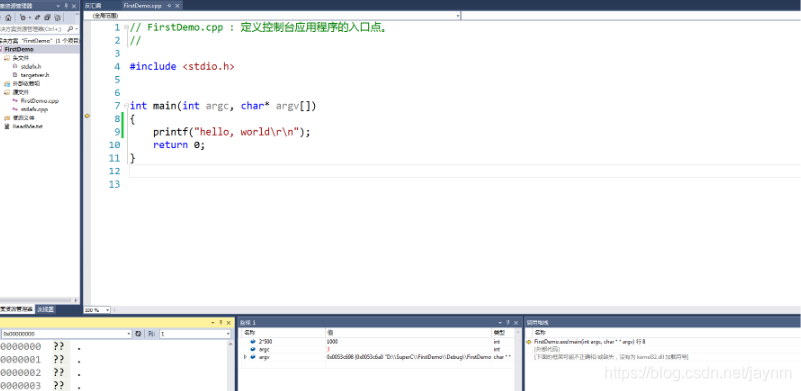Click the Show All Files icon in Solution Explorer
This screenshot has height=391, width=801.
pyautogui.click(x=57, y=17)
